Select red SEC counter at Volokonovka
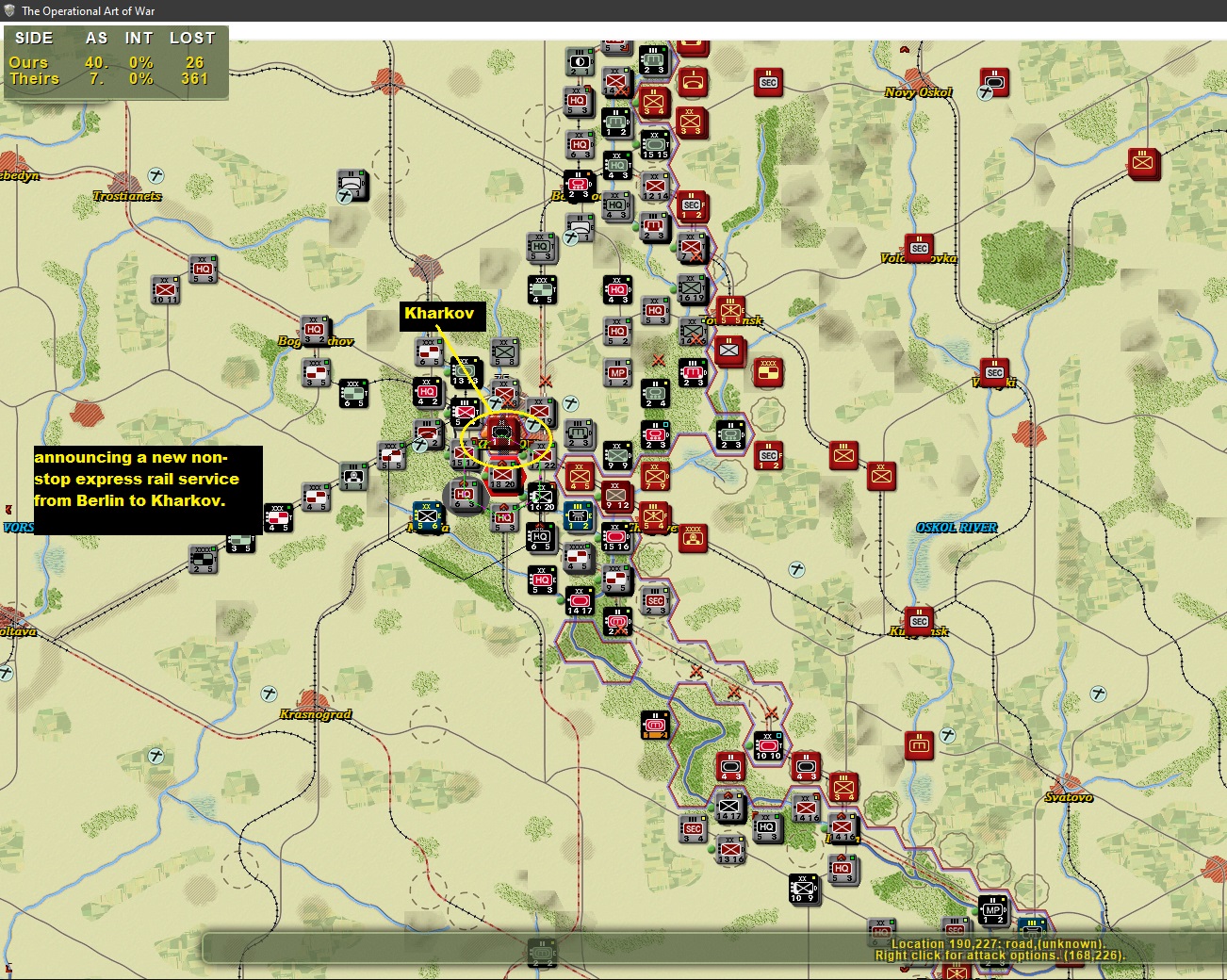This screenshot has width=1227, height=980. [x=919, y=248]
